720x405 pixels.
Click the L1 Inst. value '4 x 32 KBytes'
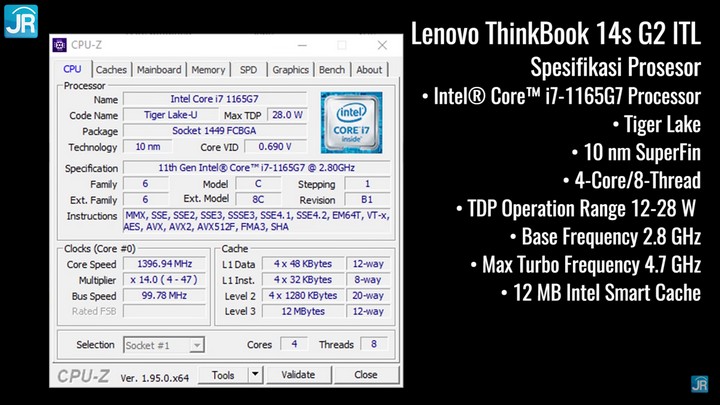click(x=303, y=280)
